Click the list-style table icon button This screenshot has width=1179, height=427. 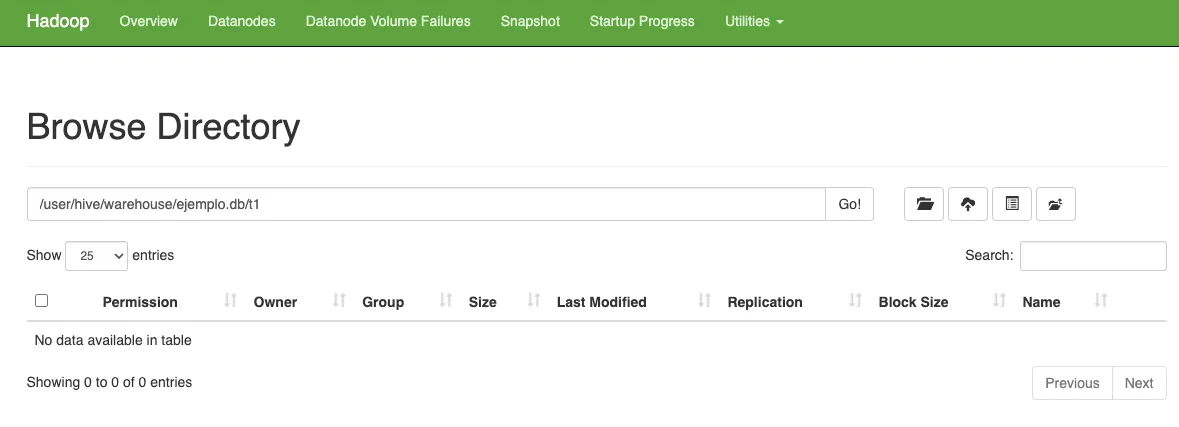(1012, 204)
